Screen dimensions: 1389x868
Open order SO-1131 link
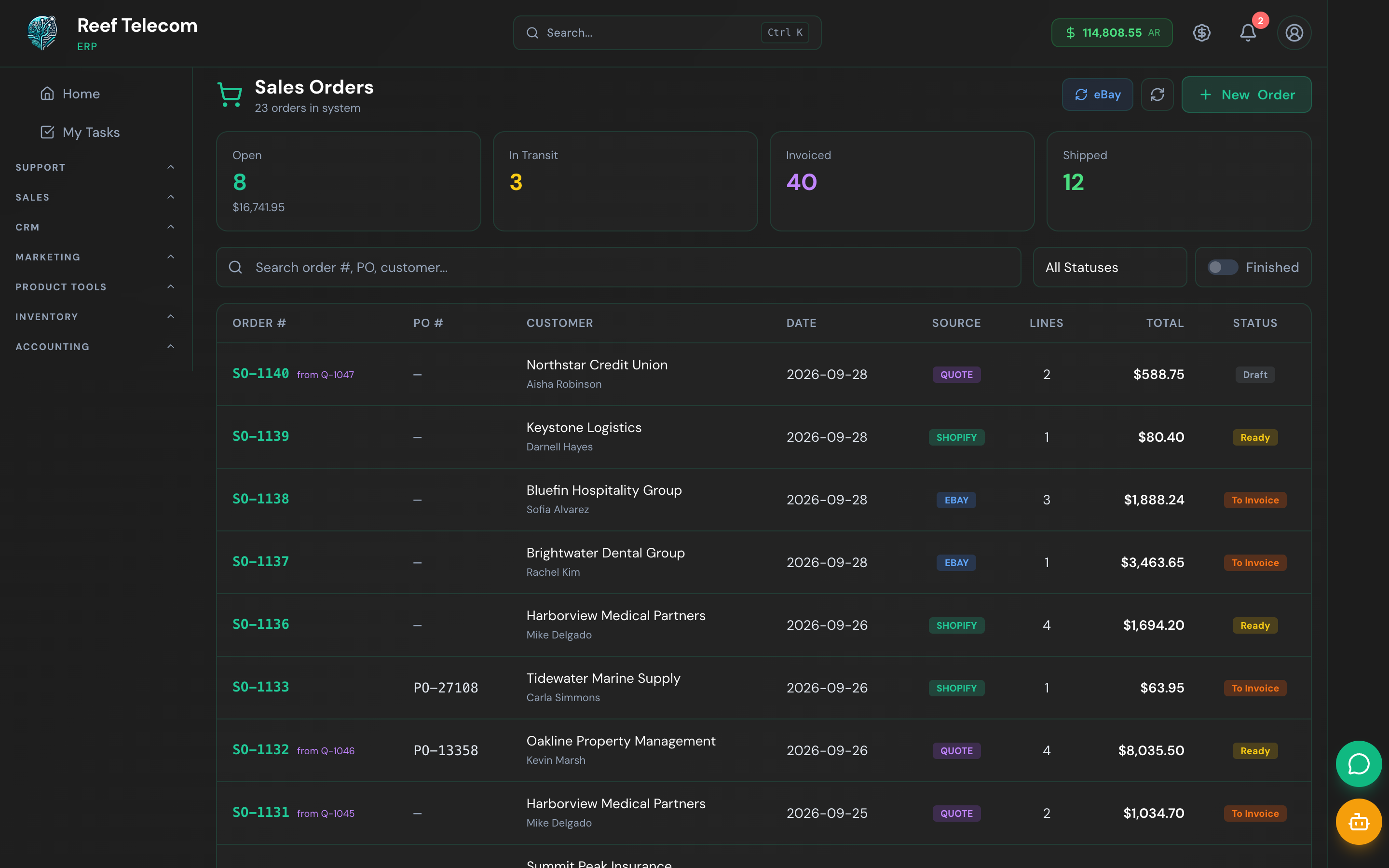pyautogui.click(x=260, y=812)
